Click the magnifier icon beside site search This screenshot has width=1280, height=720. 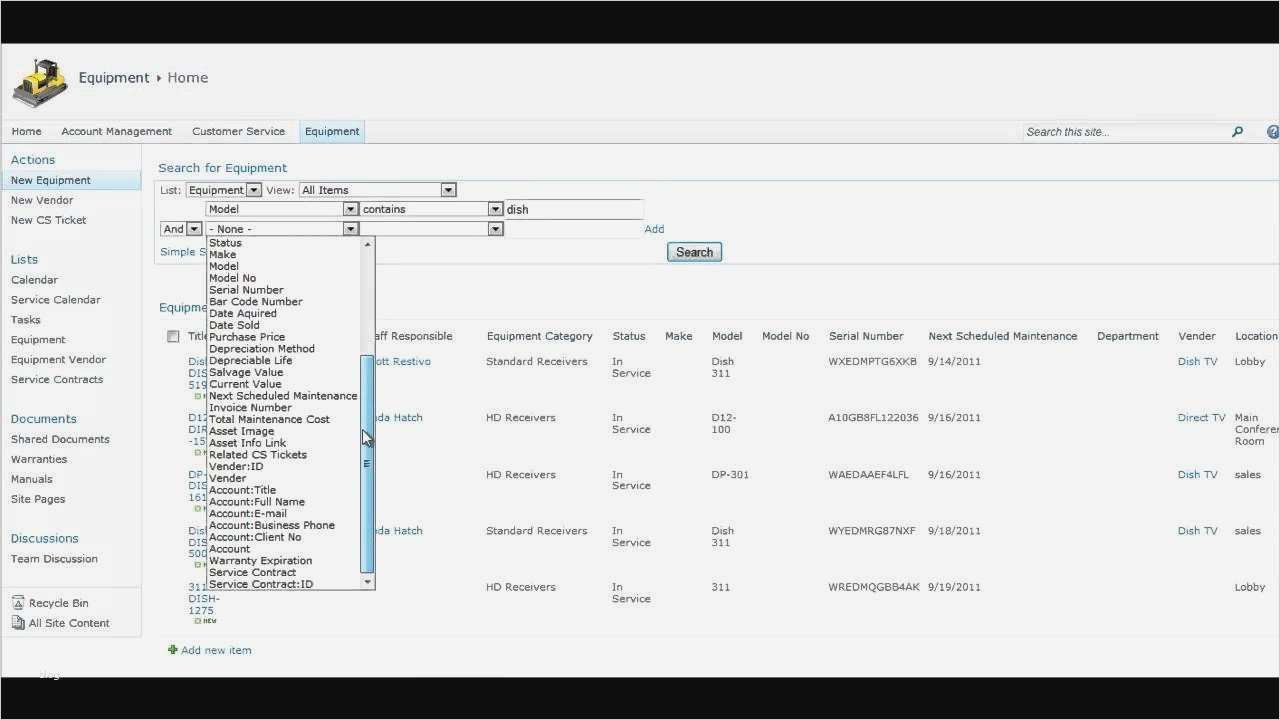1237,131
